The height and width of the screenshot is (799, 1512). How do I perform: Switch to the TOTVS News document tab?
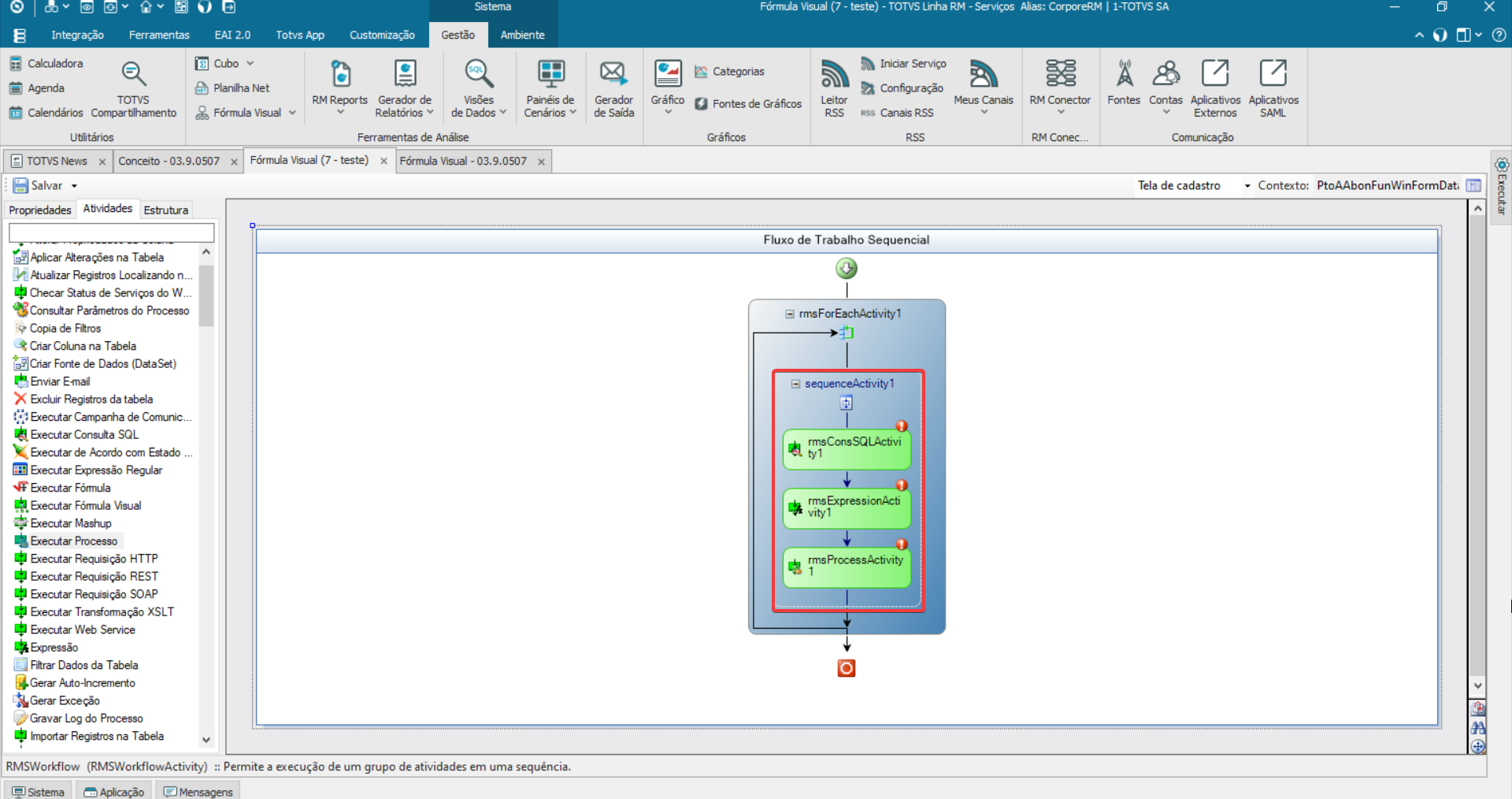point(57,161)
